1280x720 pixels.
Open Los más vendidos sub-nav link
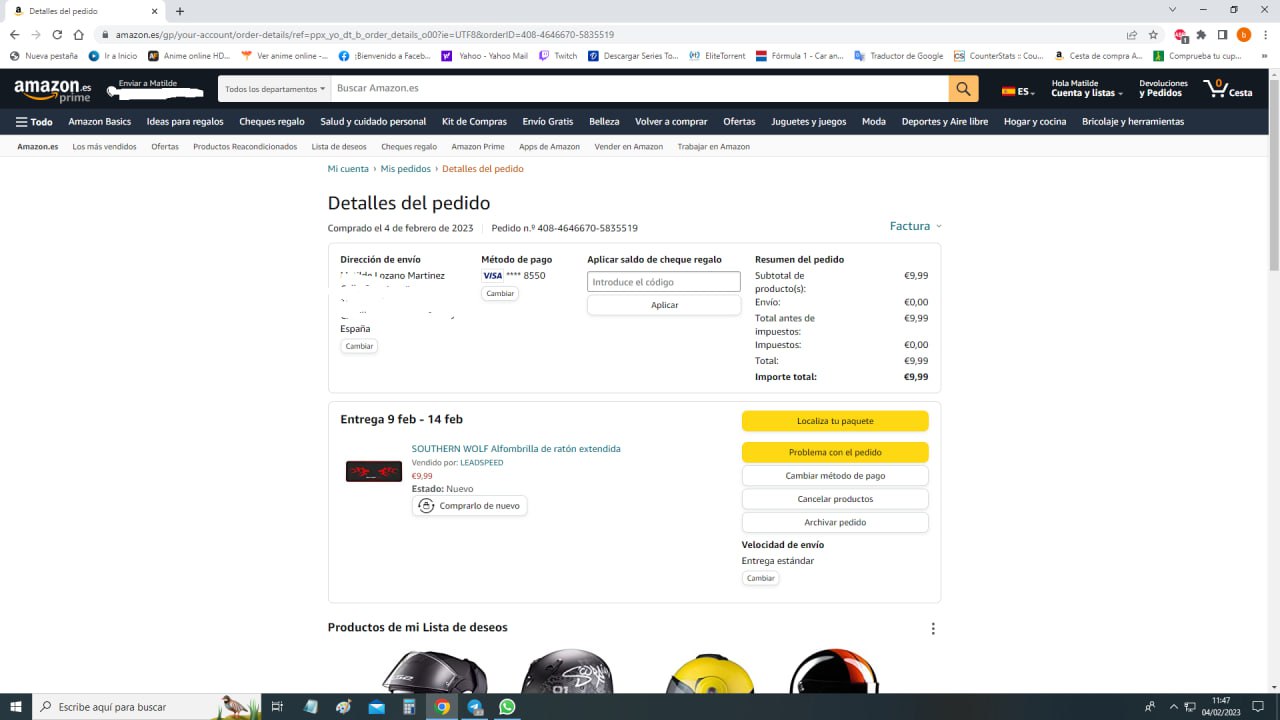pyautogui.click(x=104, y=147)
